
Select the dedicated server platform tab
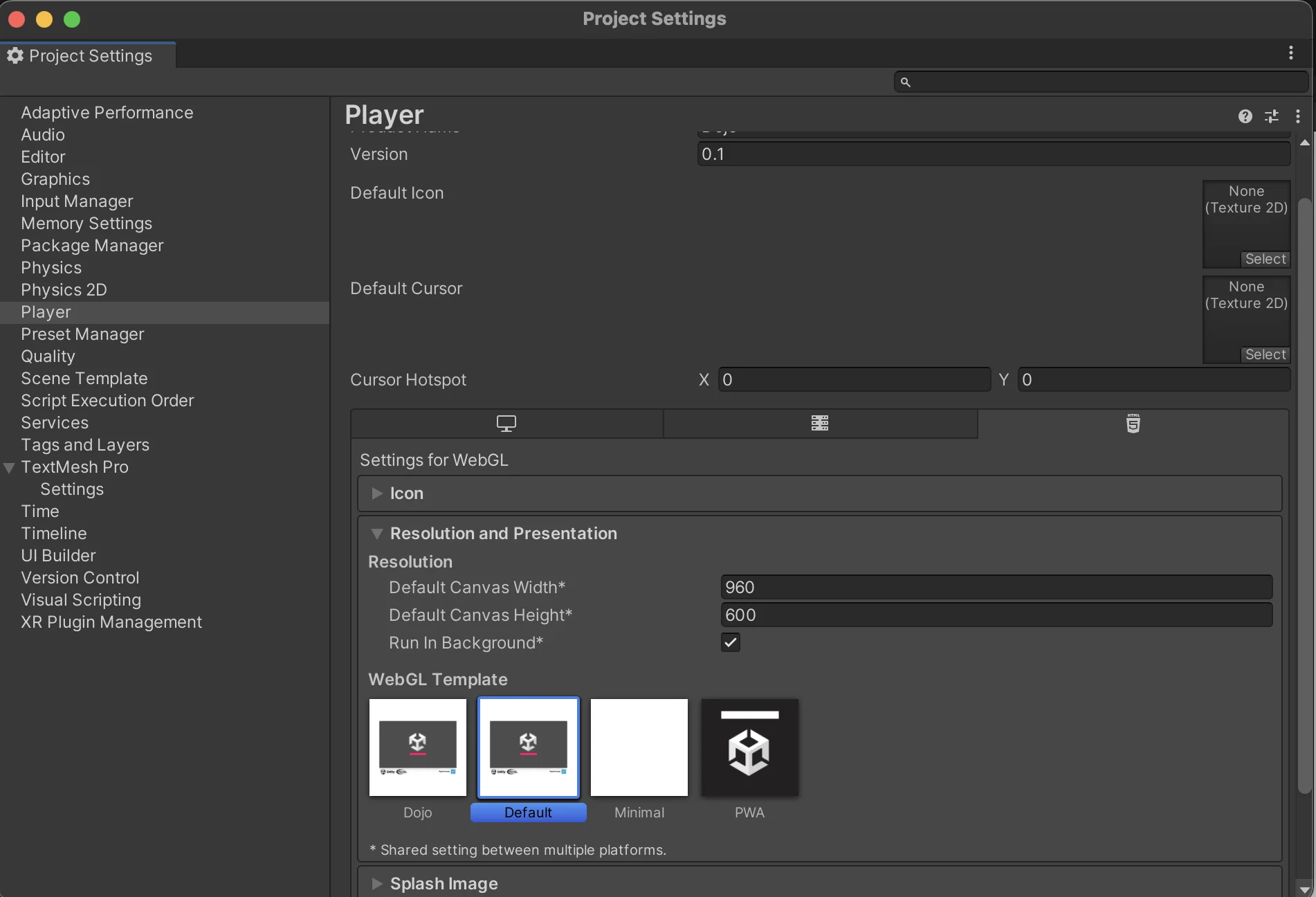click(820, 424)
